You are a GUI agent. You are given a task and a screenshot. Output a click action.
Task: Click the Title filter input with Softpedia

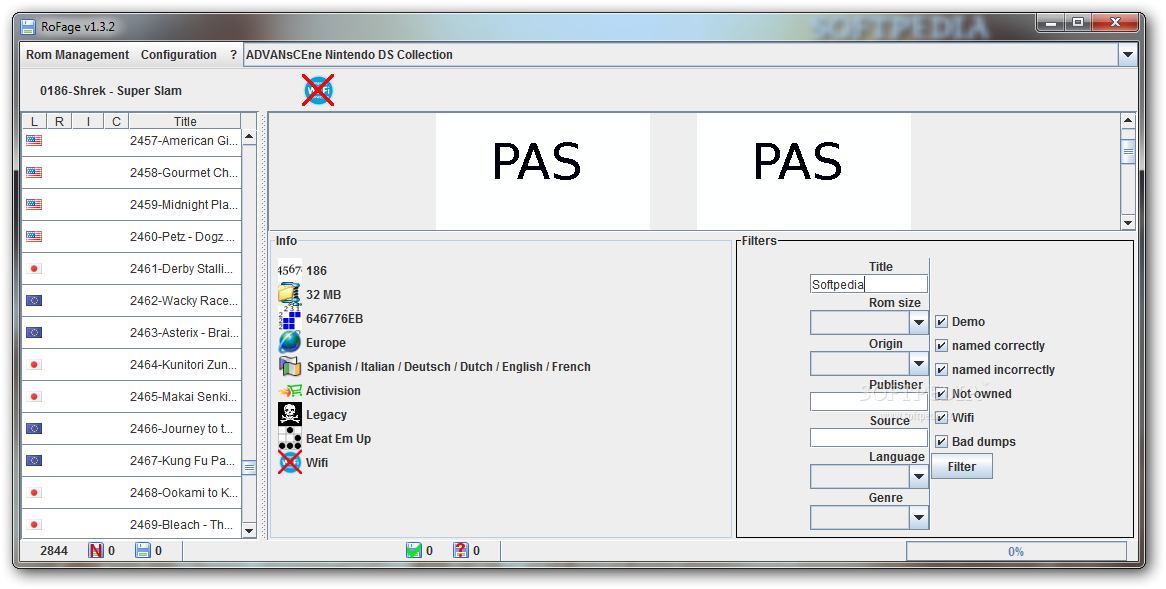point(869,284)
